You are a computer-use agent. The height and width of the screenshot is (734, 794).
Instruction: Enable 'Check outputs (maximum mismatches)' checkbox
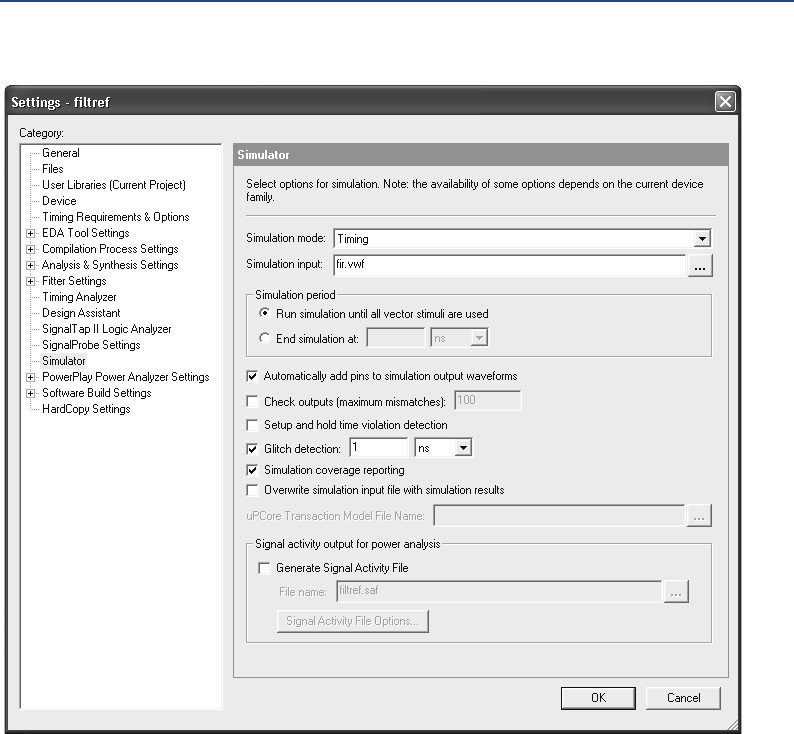pyautogui.click(x=252, y=402)
